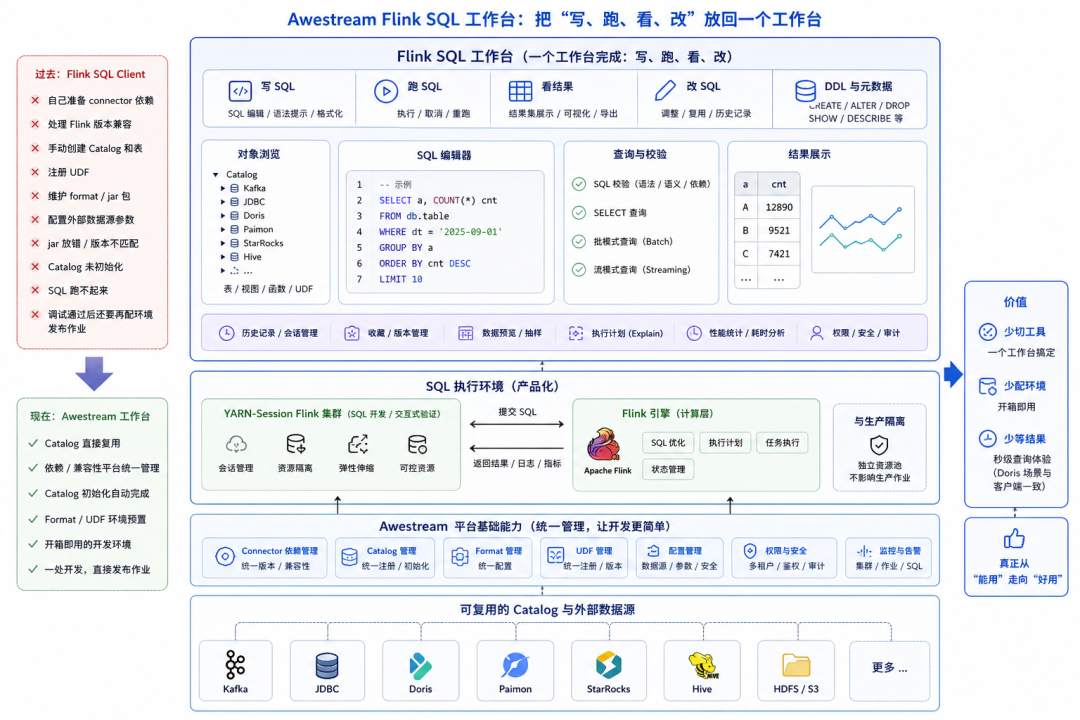The width and height of the screenshot is (1080, 720).
Task: Click the 权限 / 安全 / 审计 user icon
Action: coord(816,333)
